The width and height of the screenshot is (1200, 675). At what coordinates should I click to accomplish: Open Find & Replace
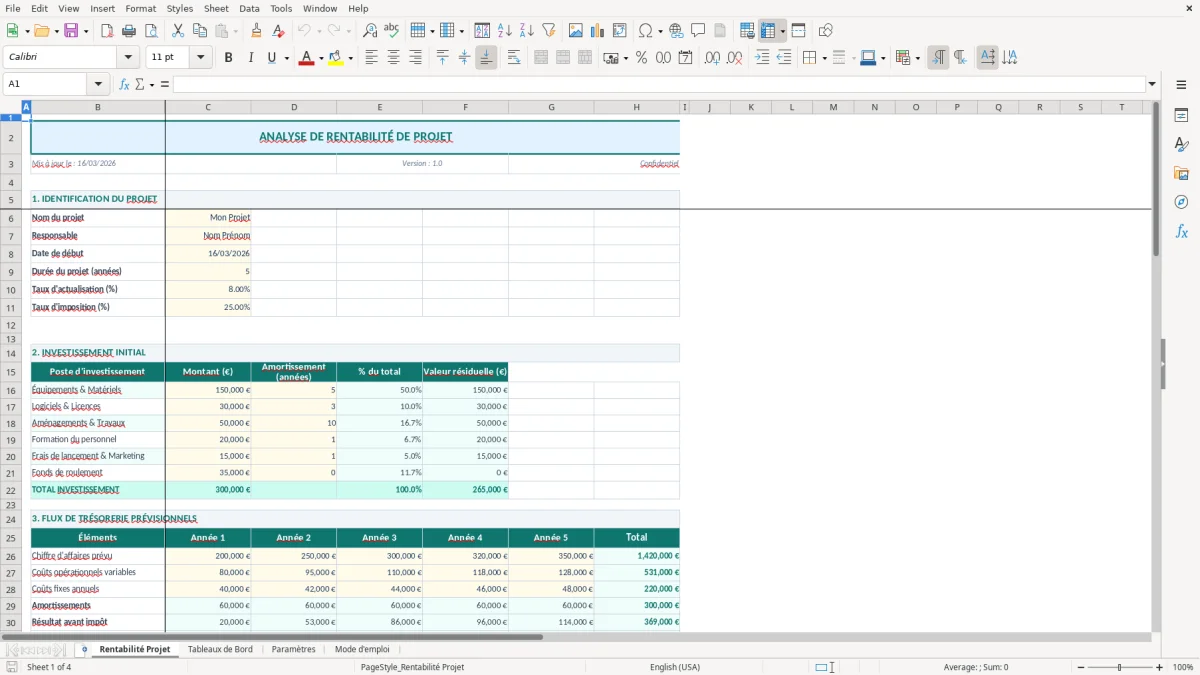pos(370,31)
